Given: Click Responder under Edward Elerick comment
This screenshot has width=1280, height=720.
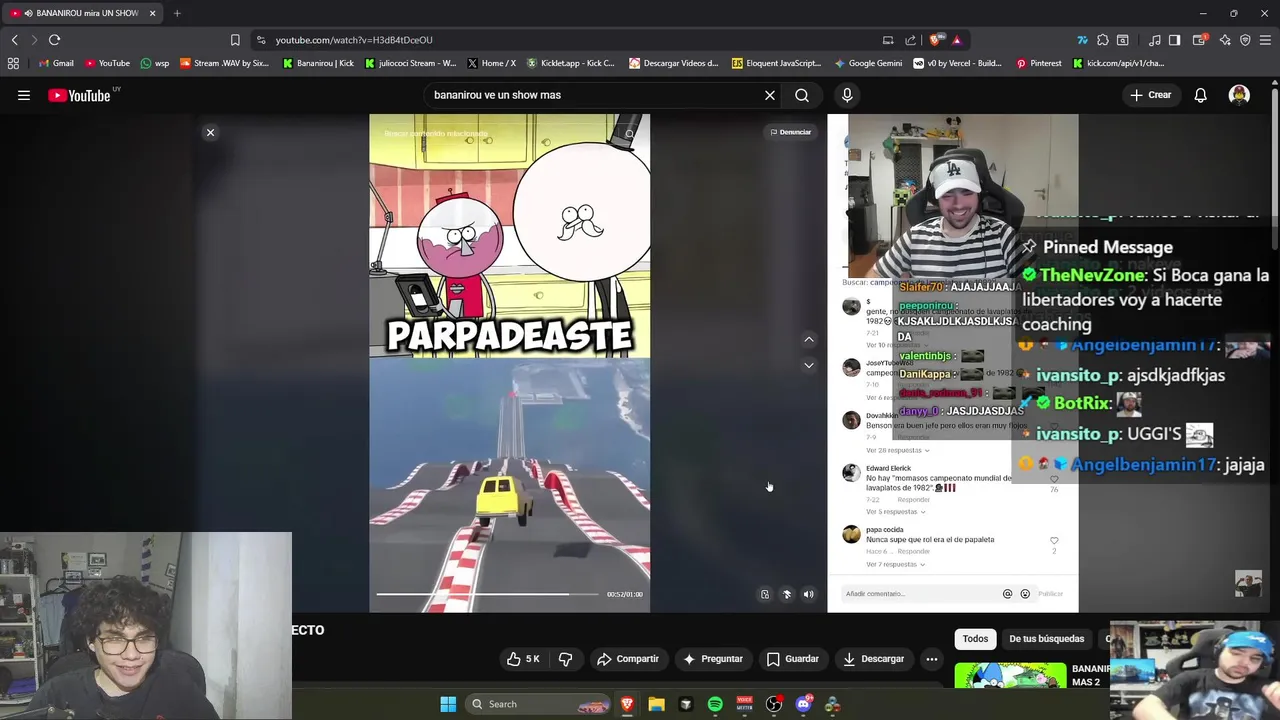Looking at the screenshot, I should click(x=913, y=499).
